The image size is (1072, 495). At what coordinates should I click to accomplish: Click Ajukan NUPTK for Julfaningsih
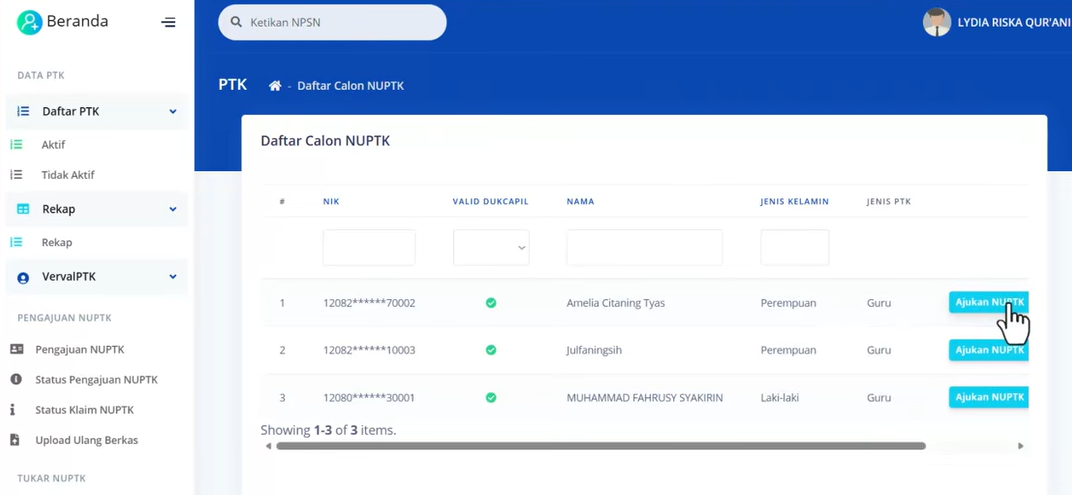989,349
